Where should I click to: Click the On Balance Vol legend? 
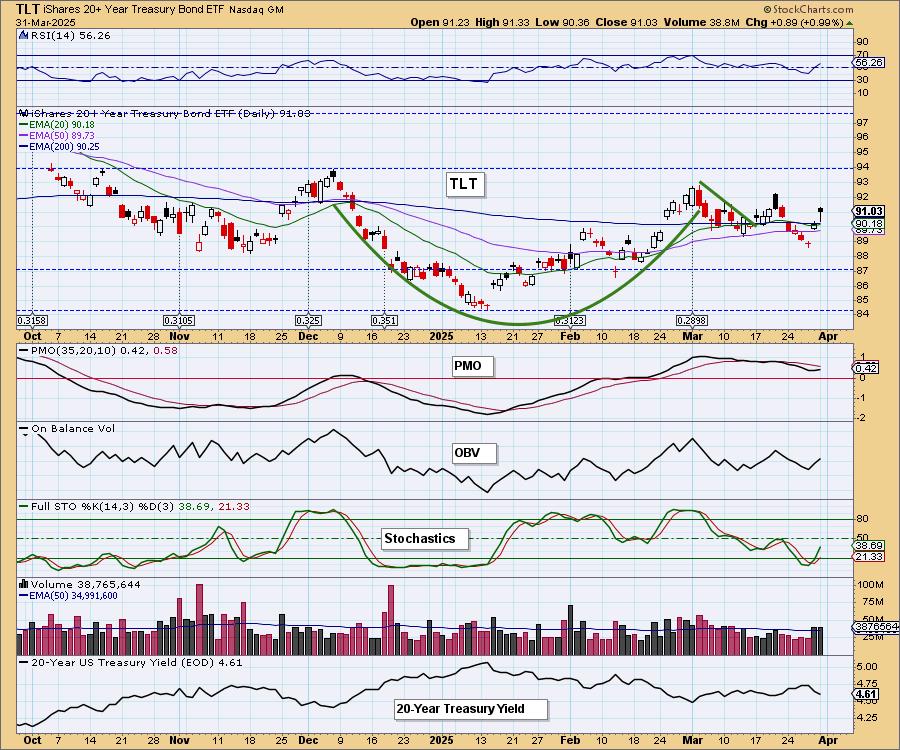pos(68,429)
